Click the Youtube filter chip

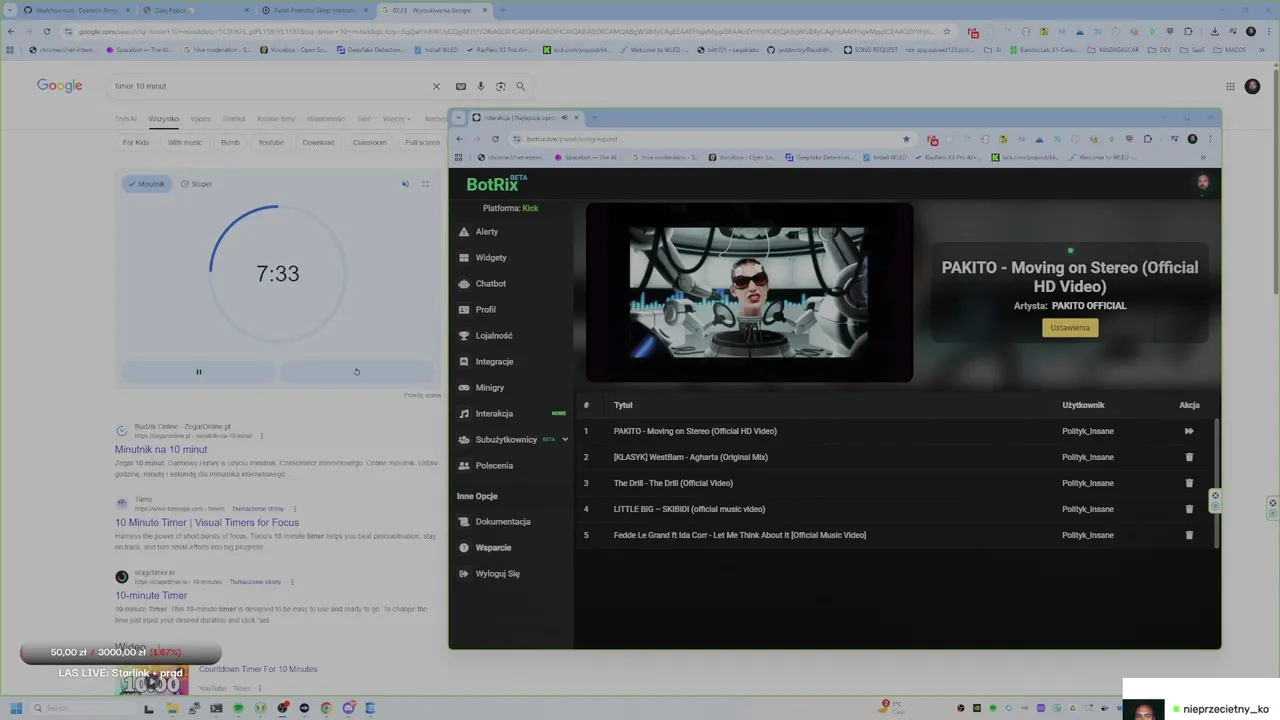(271, 142)
